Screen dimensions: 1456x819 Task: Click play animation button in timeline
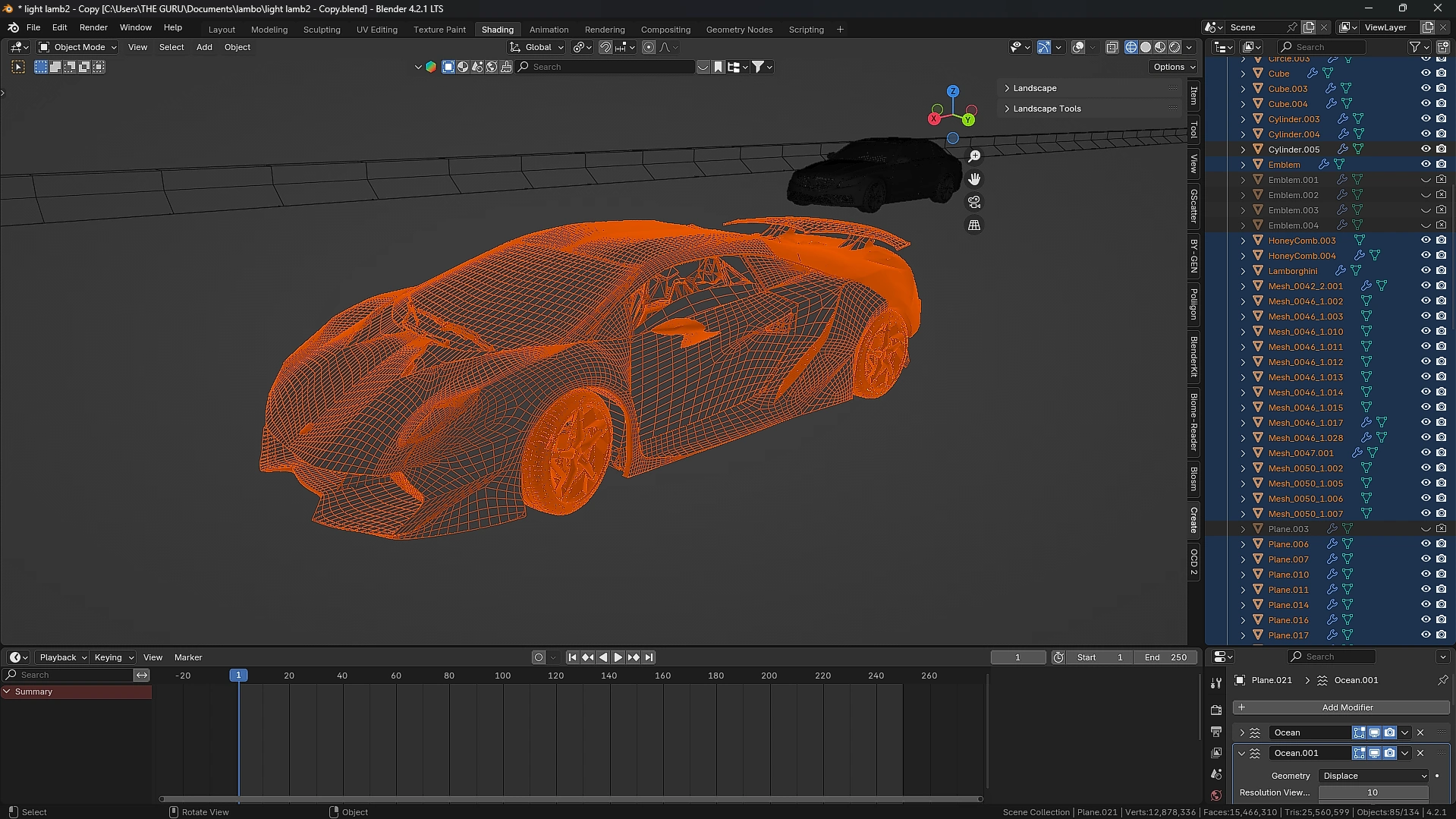click(x=618, y=657)
